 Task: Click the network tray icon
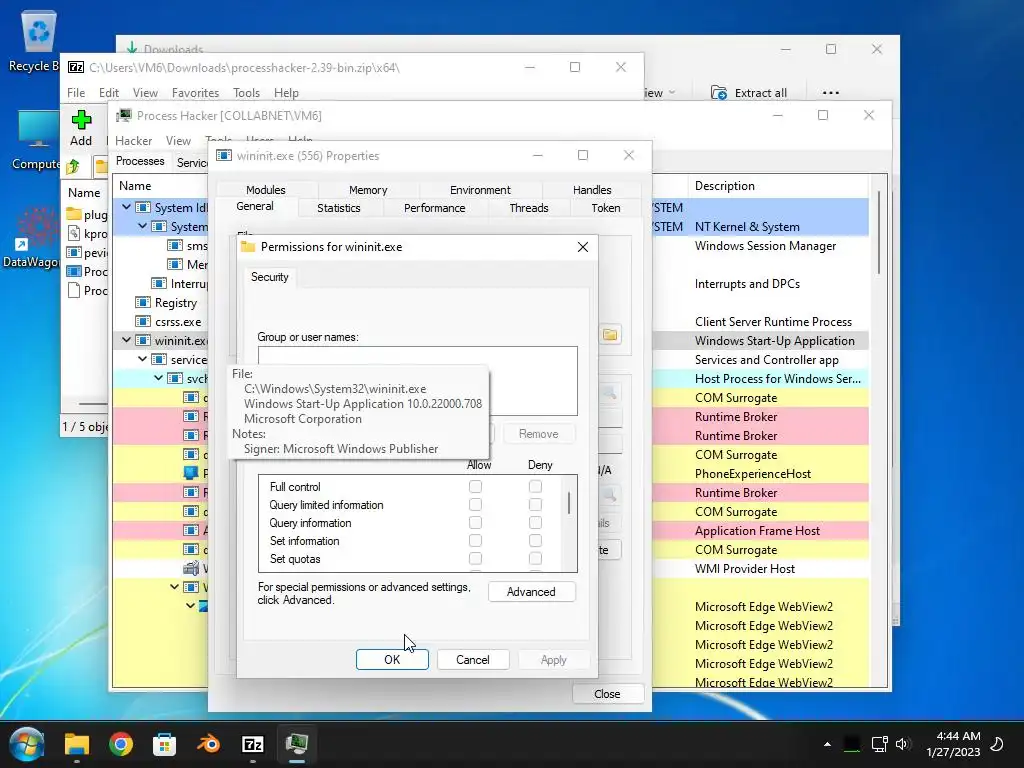[879, 744]
